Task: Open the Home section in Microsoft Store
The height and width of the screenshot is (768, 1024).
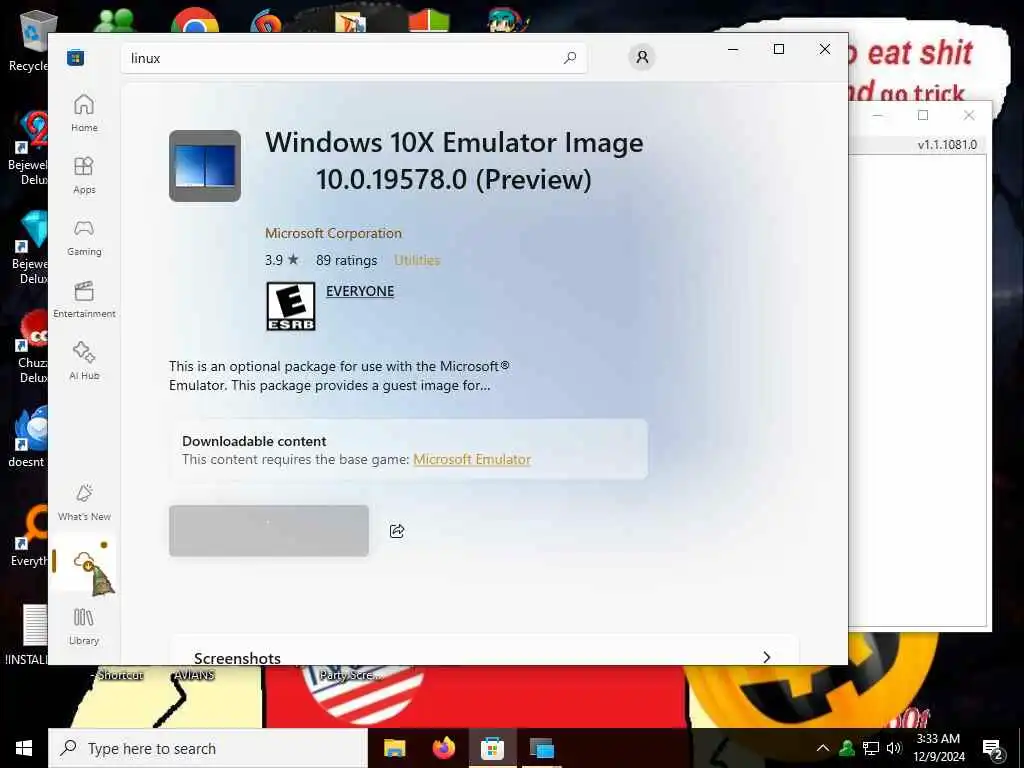Action: (x=84, y=113)
